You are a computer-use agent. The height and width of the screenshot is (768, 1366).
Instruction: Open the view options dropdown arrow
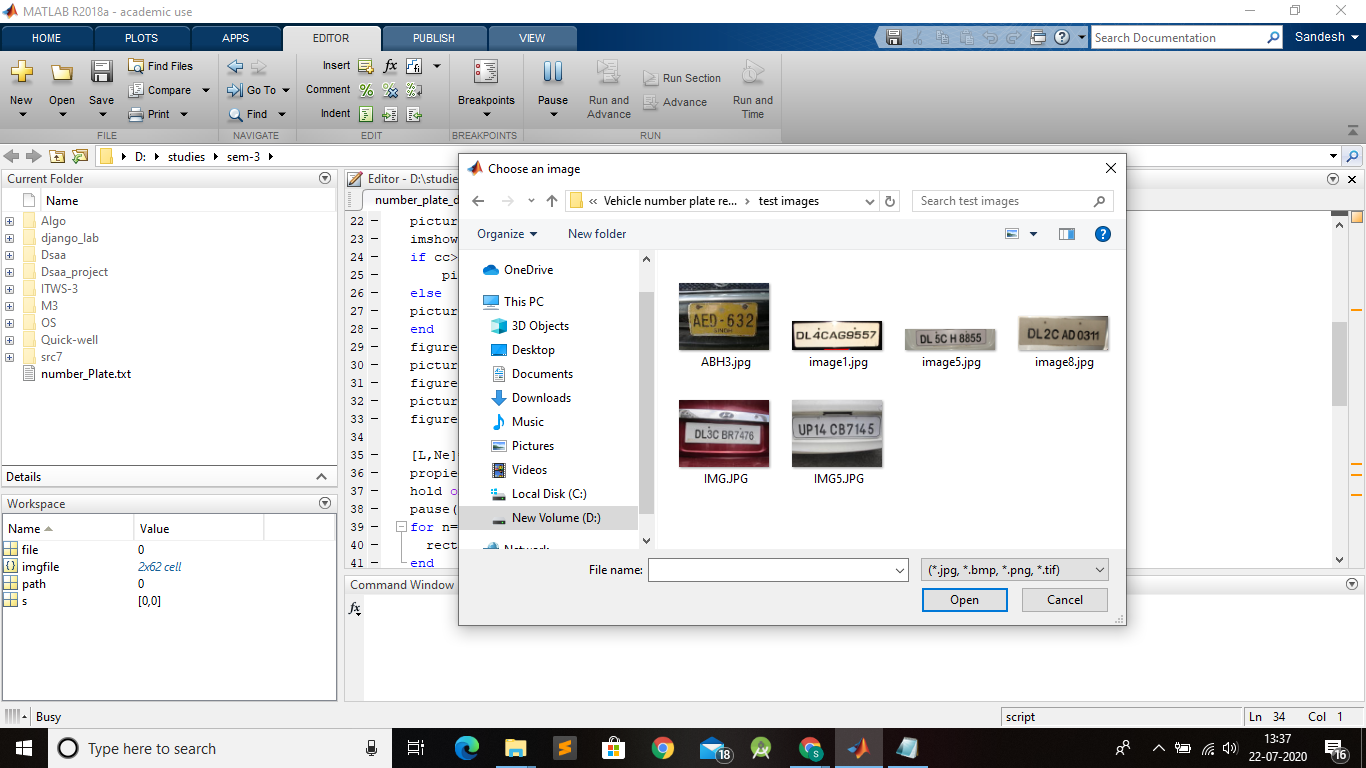point(1033,234)
